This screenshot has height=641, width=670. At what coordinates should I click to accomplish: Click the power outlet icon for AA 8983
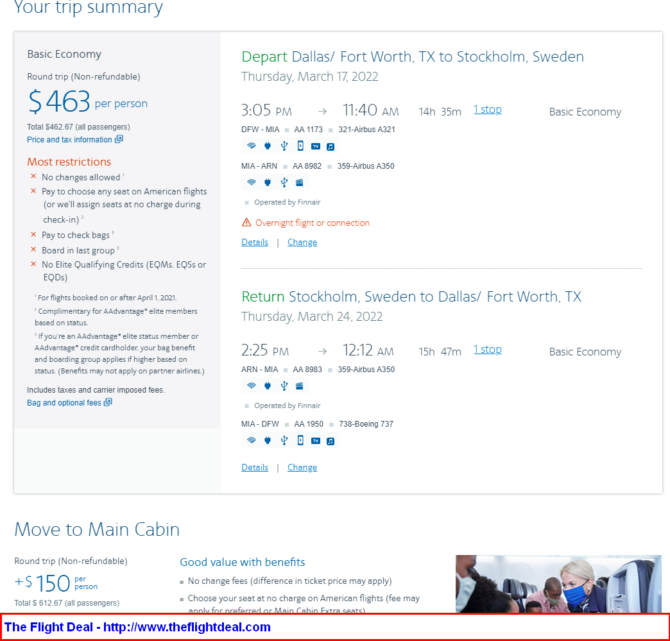(x=267, y=386)
